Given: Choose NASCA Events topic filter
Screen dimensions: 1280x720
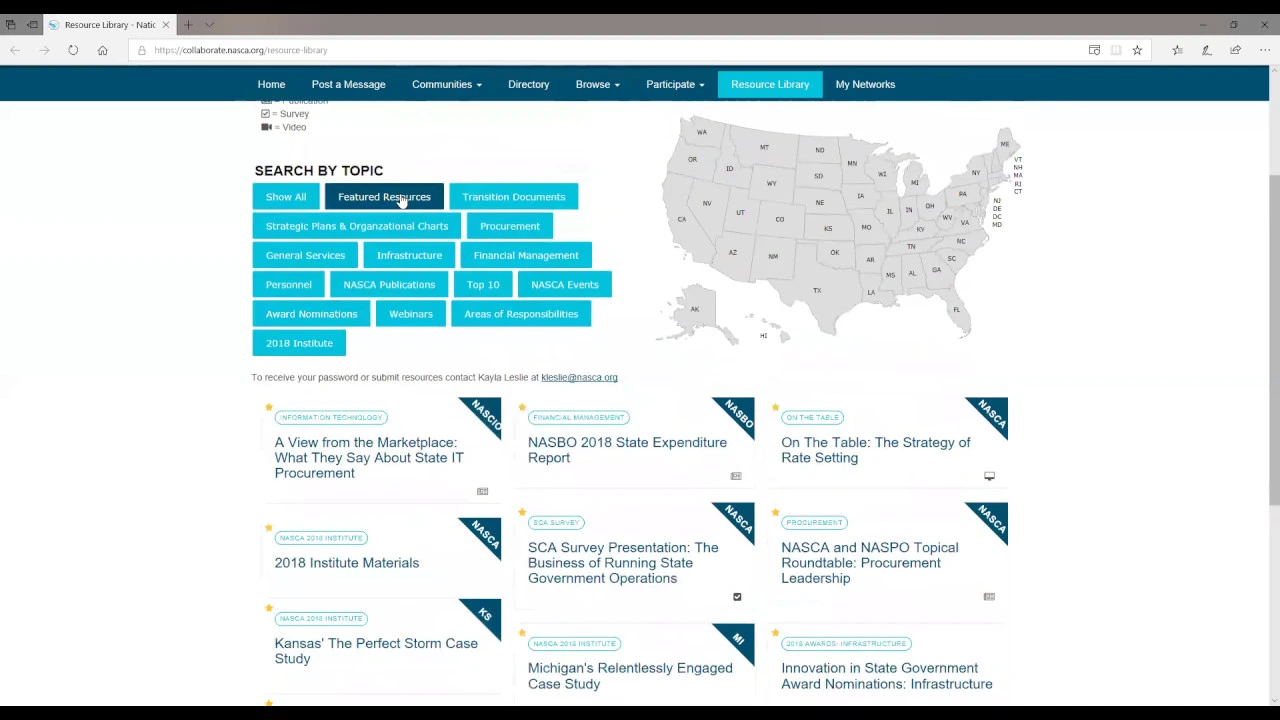Looking at the screenshot, I should point(565,285).
